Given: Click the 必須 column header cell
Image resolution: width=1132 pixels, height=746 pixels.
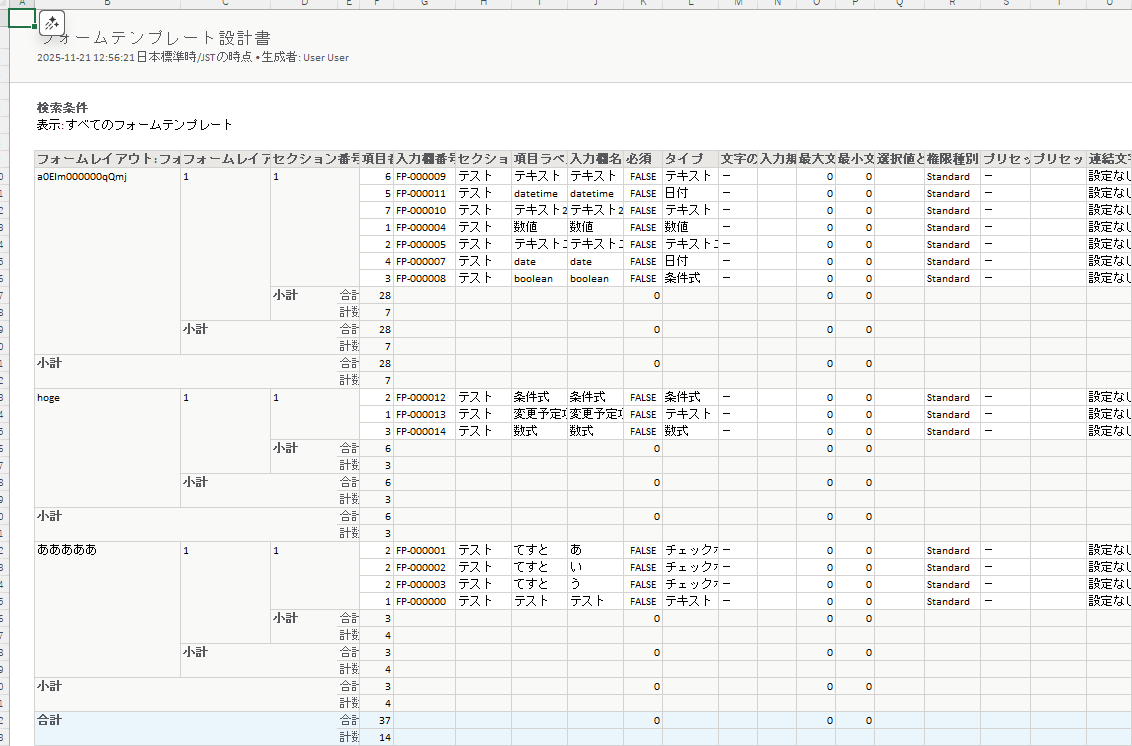Looking at the screenshot, I should (642, 159).
